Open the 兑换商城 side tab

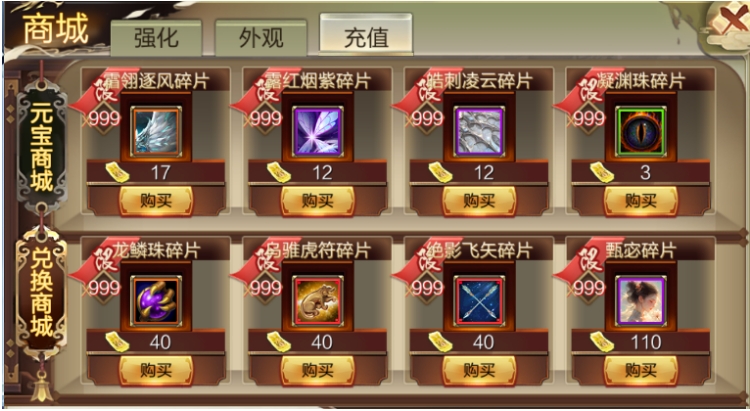pos(42,293)
